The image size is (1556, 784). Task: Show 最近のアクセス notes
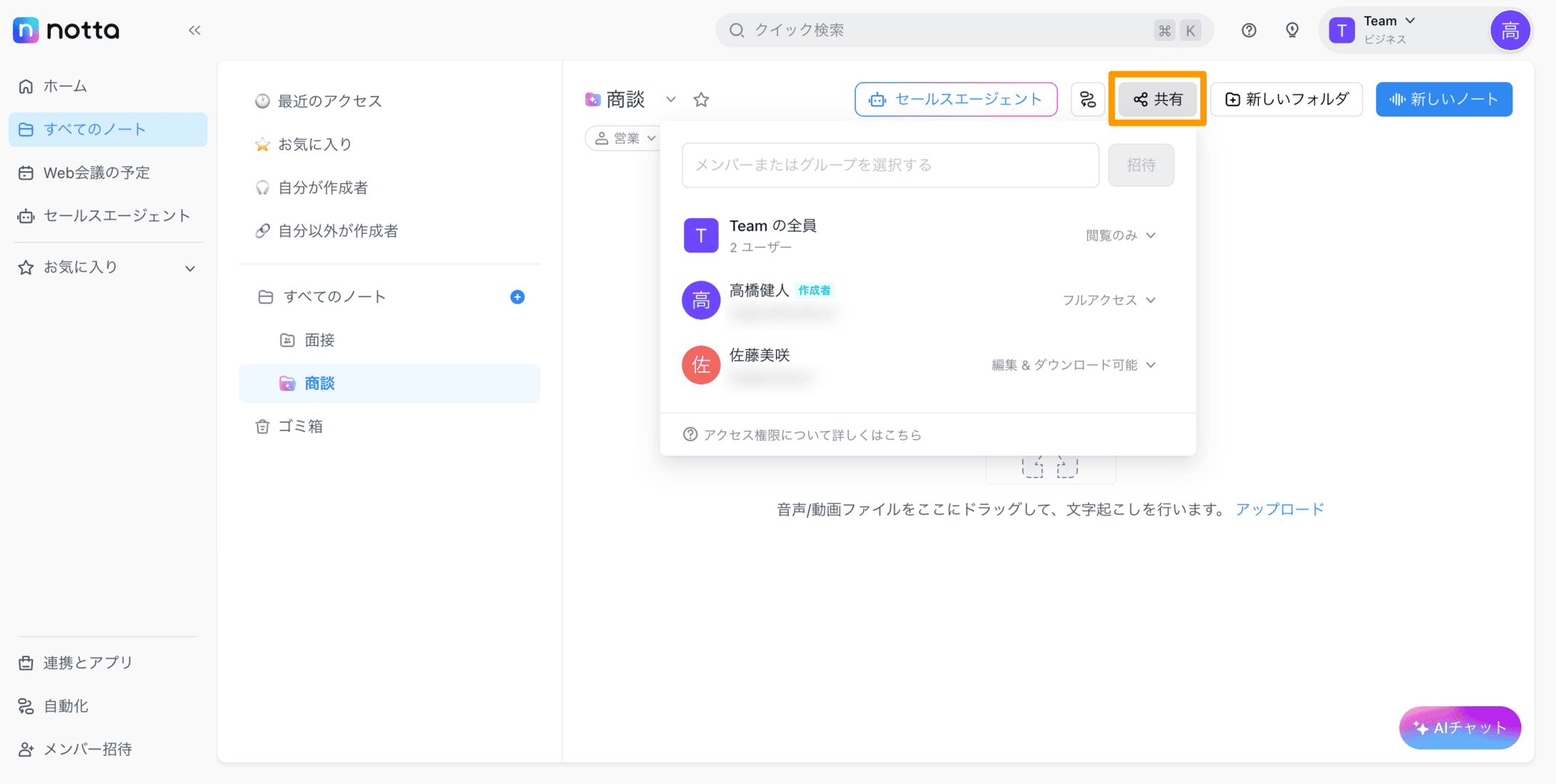point(389,101)
